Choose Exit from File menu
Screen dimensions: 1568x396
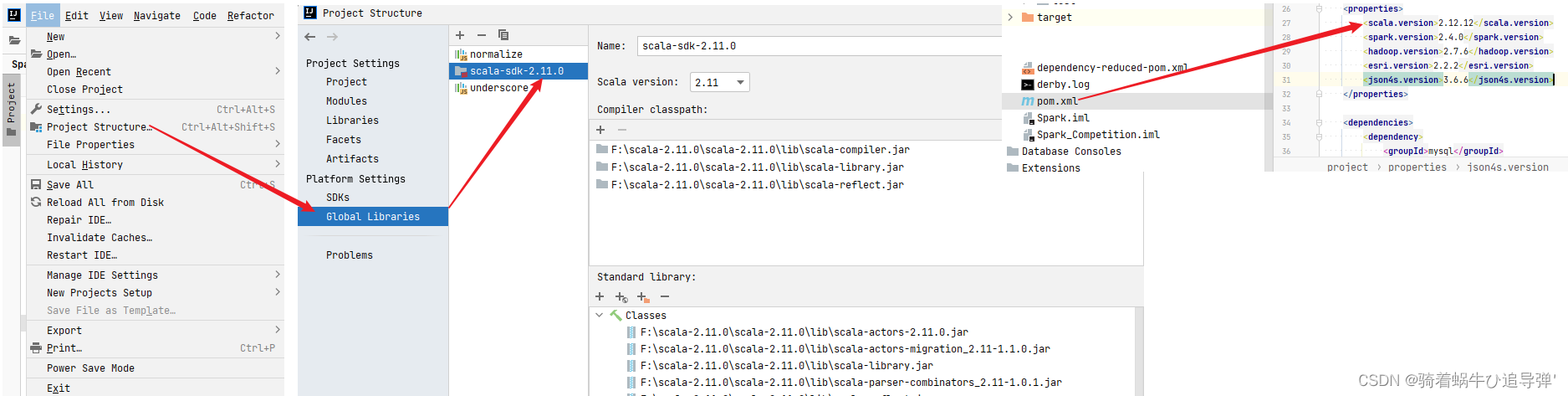click(59, 388)
